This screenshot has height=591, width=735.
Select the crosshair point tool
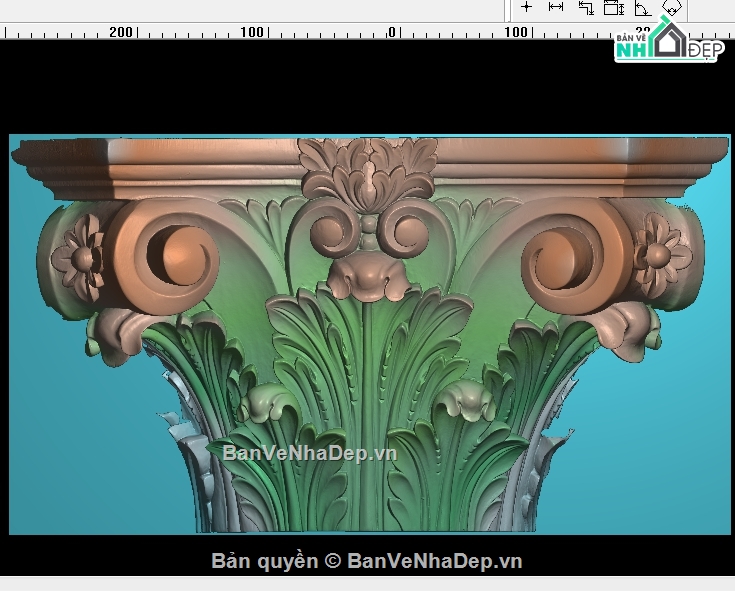click(x=527, y=8)
